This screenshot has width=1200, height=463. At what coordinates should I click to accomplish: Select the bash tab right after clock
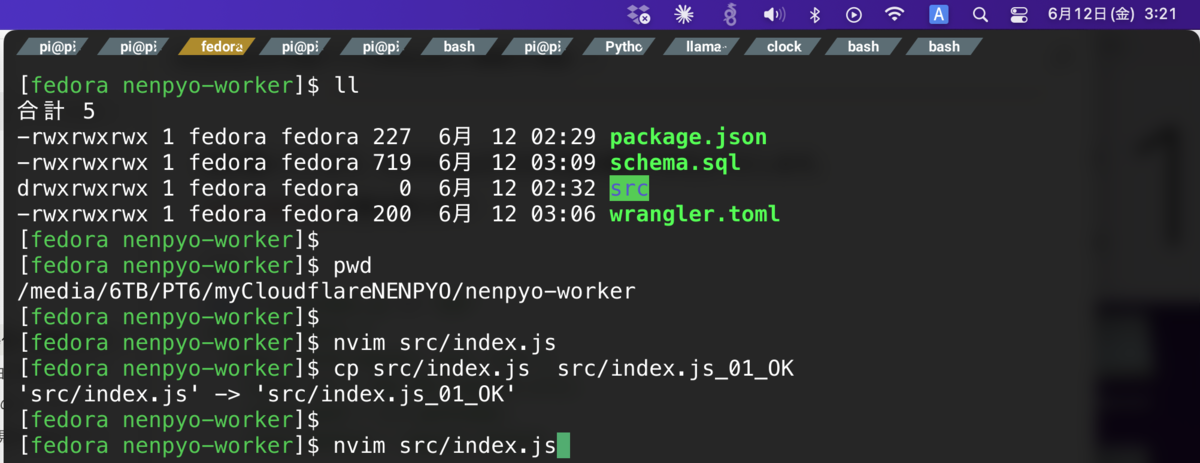coord(863,46)
